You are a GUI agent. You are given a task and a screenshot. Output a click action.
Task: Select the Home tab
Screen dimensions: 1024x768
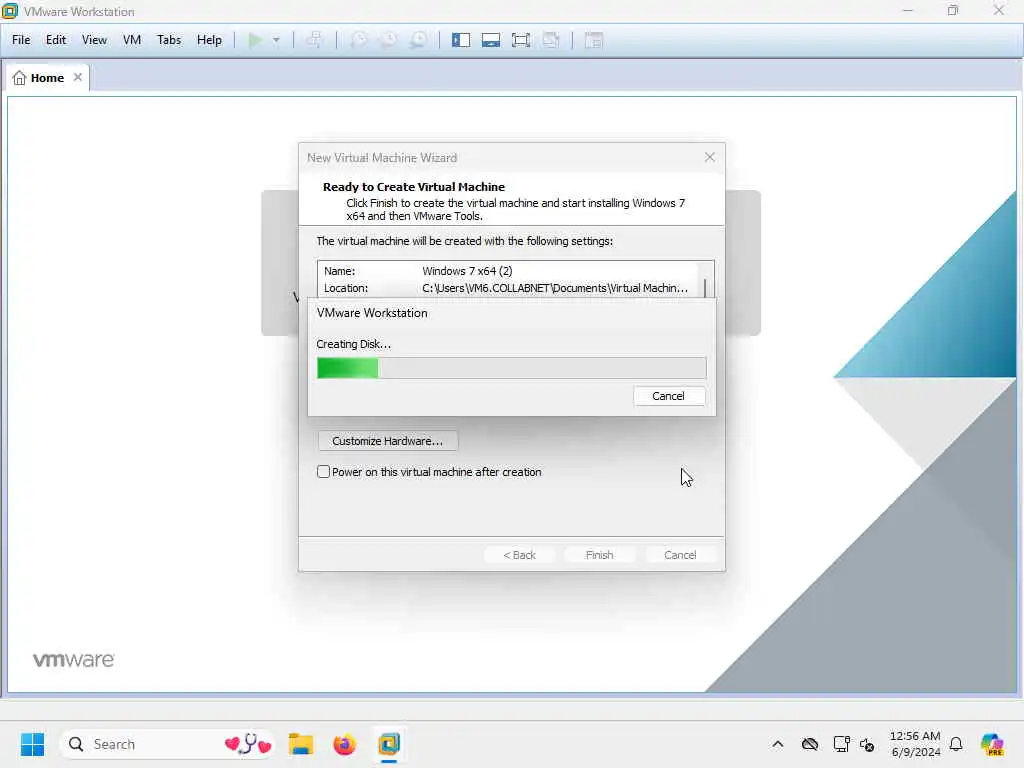(47, 78)
